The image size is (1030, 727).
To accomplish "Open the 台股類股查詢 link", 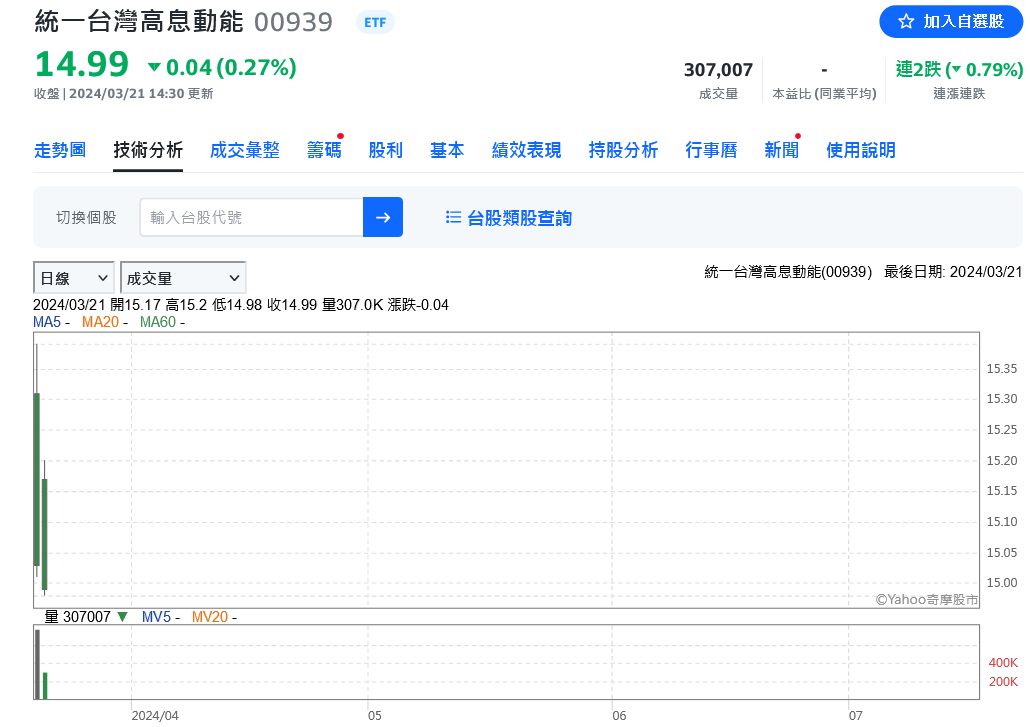I will pos(520,218).
